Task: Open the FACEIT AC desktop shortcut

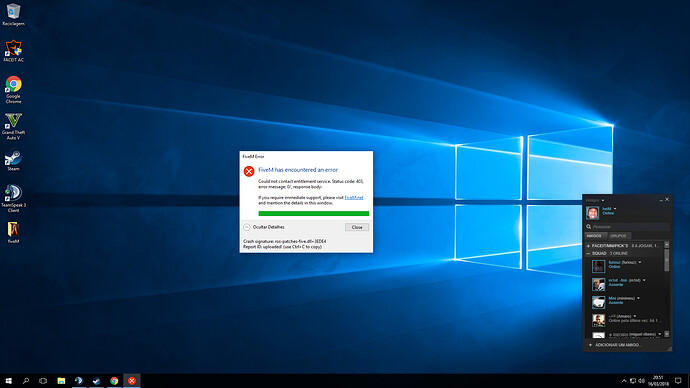Action: pos(13,51)
